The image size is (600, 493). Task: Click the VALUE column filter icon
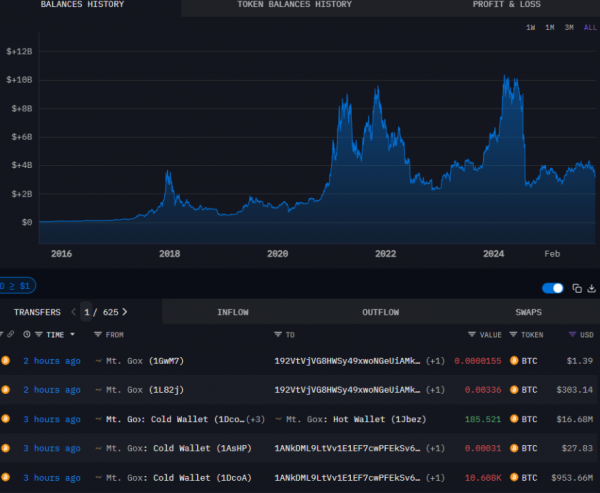pos(471,335)
